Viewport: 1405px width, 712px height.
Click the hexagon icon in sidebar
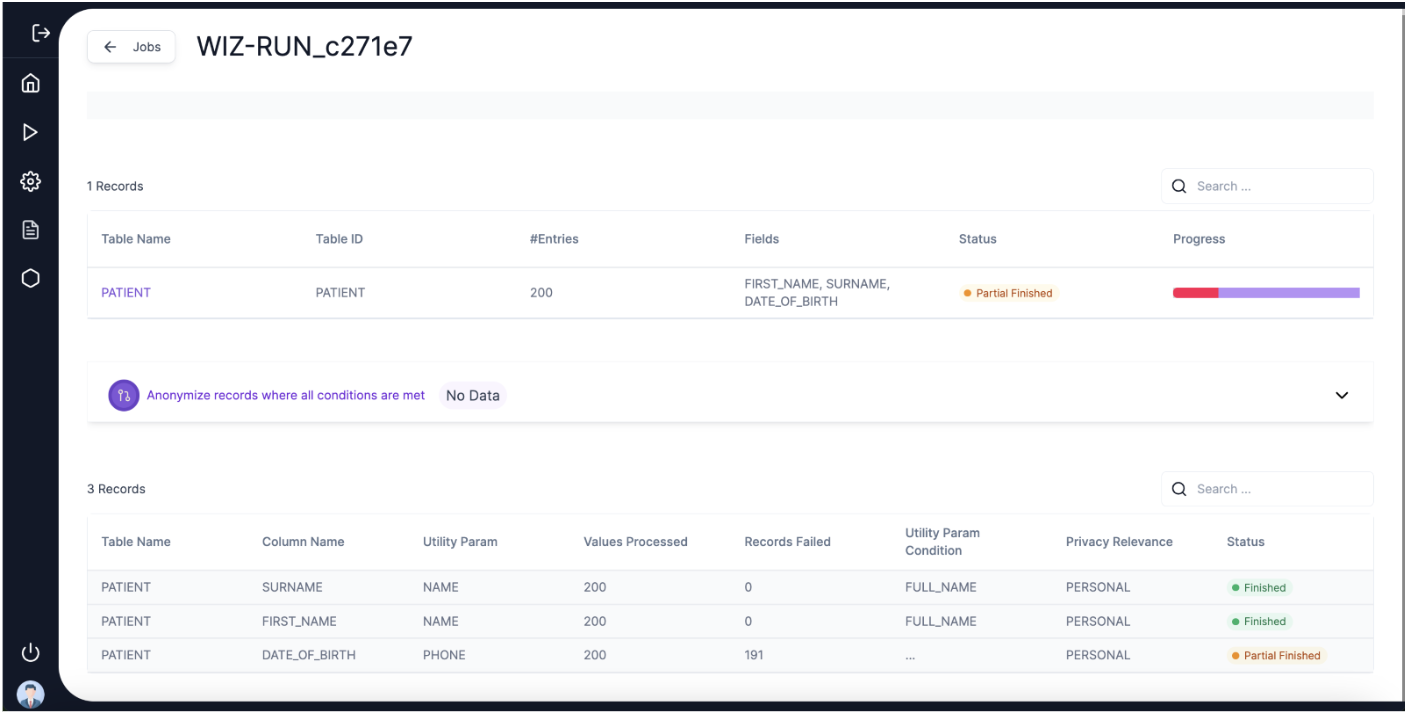30,279
